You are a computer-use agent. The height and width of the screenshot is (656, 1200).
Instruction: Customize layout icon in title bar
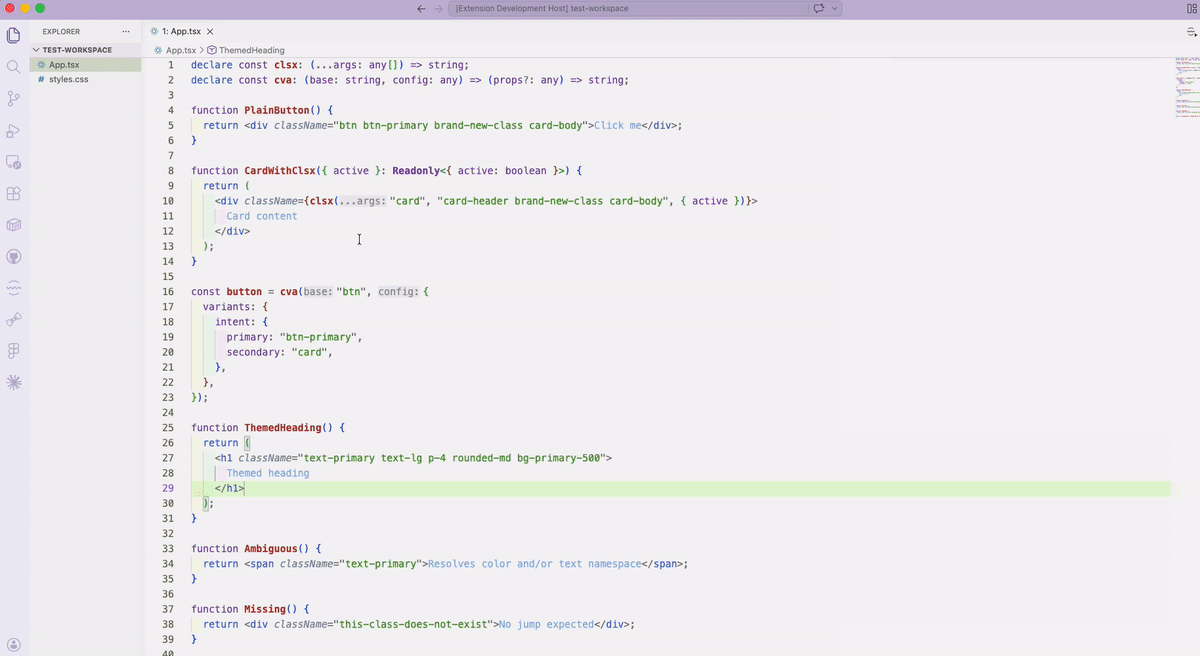coord(1191,8)
